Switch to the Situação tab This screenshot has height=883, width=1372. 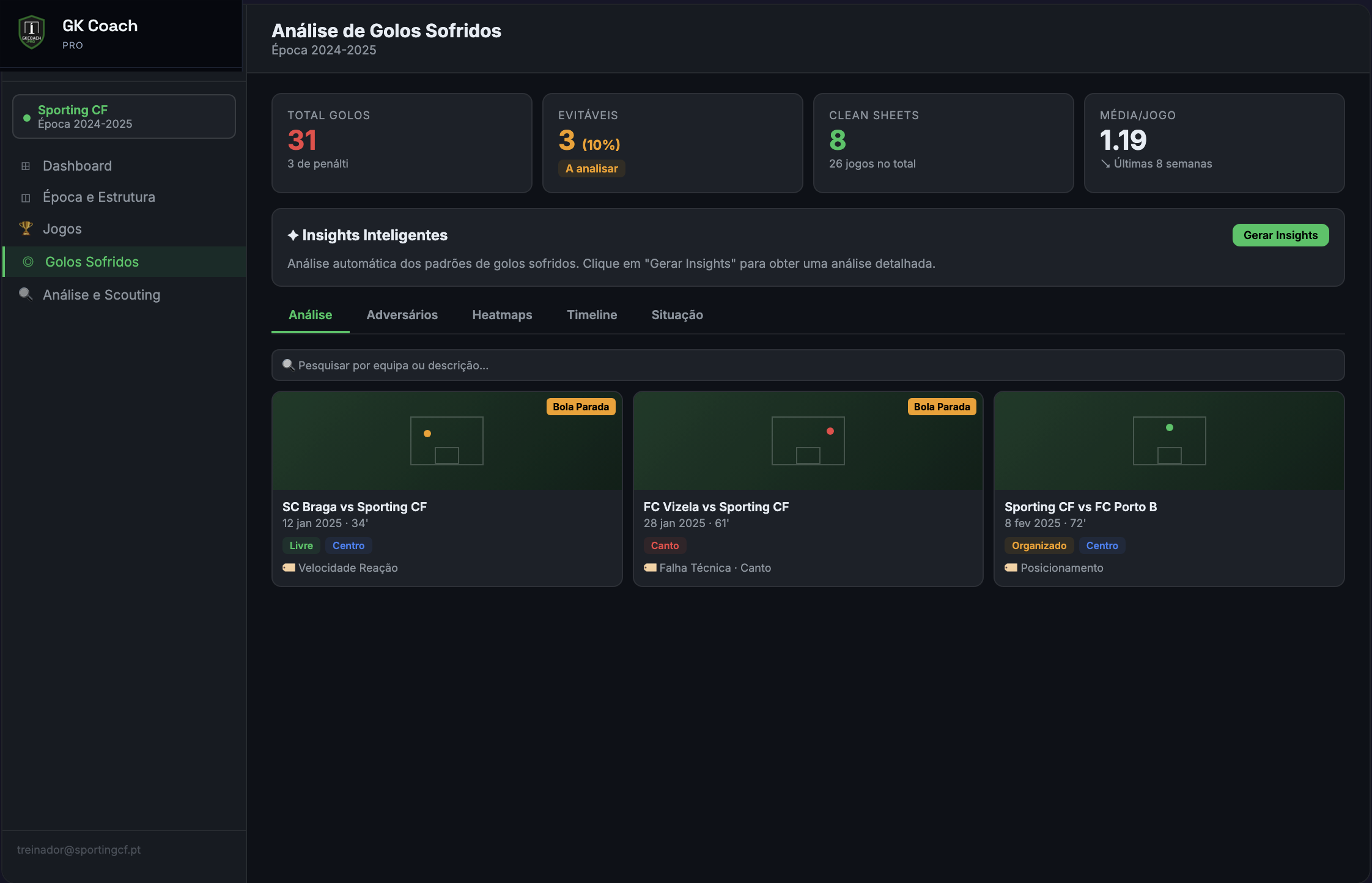(677, 315)
